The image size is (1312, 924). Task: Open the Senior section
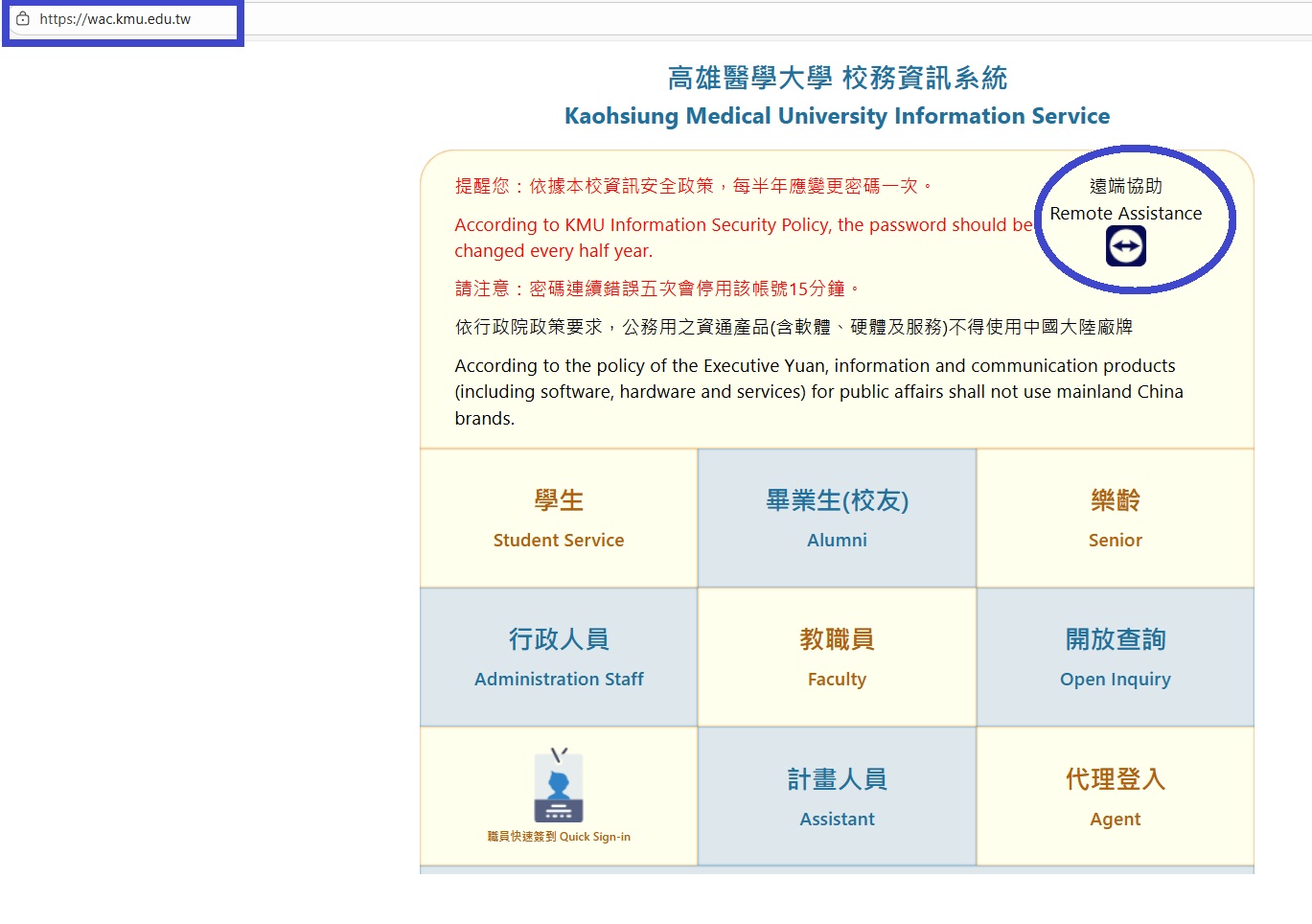click(x=1115, y=540)
